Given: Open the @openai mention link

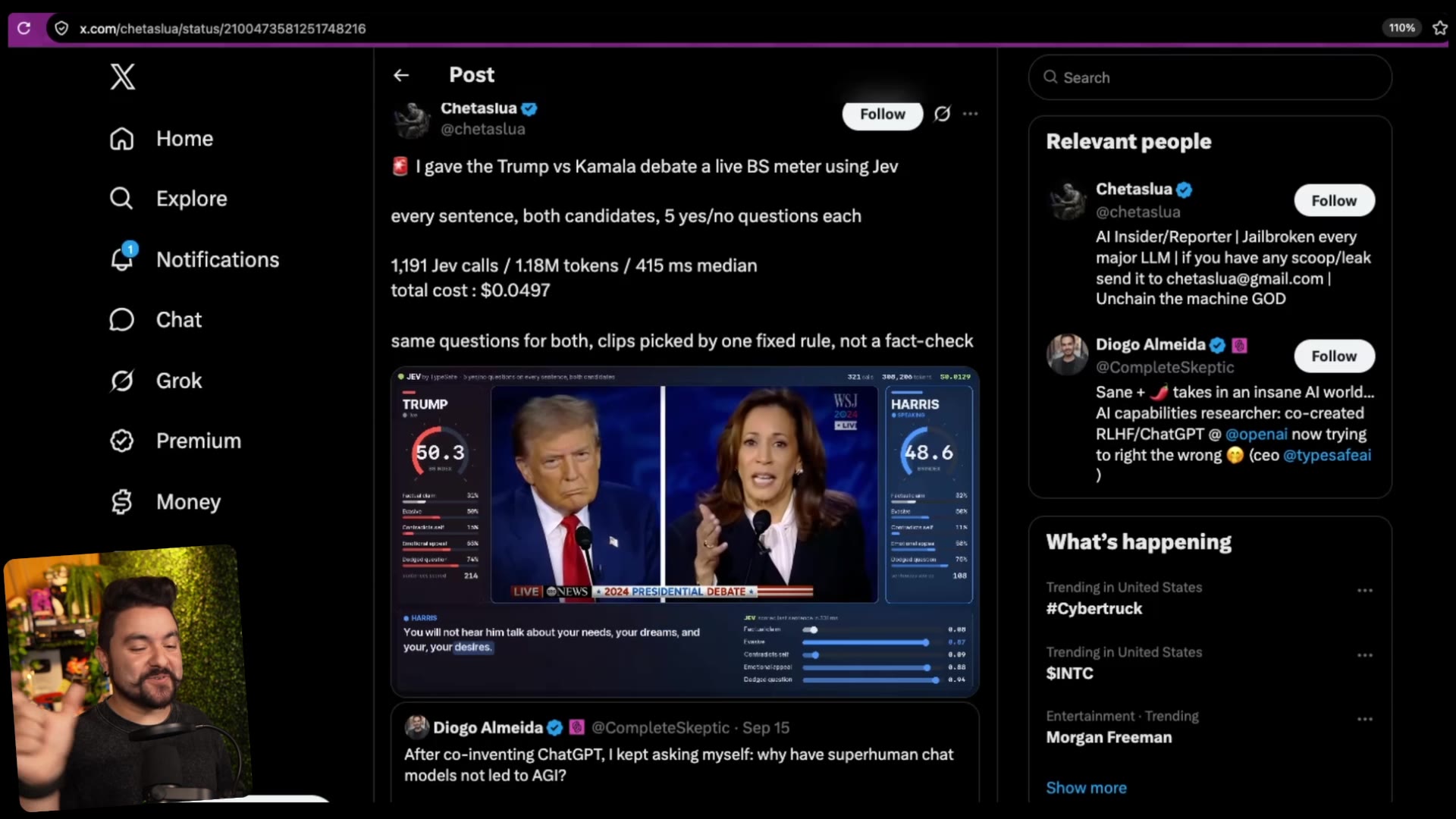Looking at the screenshot, I should (x=1256, y=435).
